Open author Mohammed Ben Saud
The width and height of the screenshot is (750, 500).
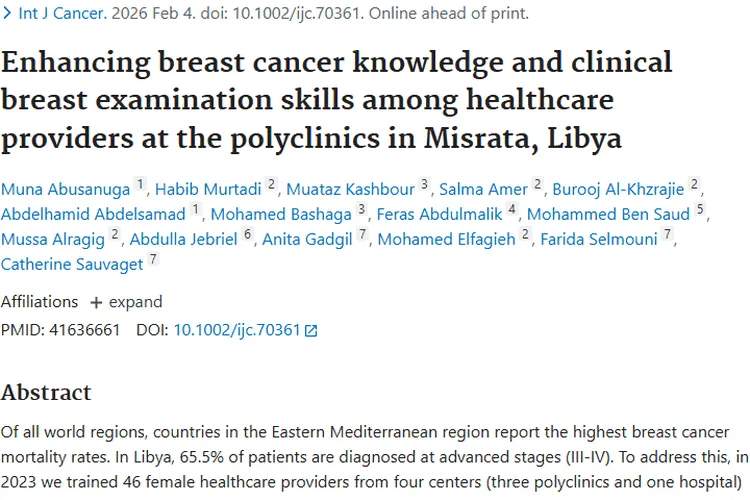coord(608,213)
